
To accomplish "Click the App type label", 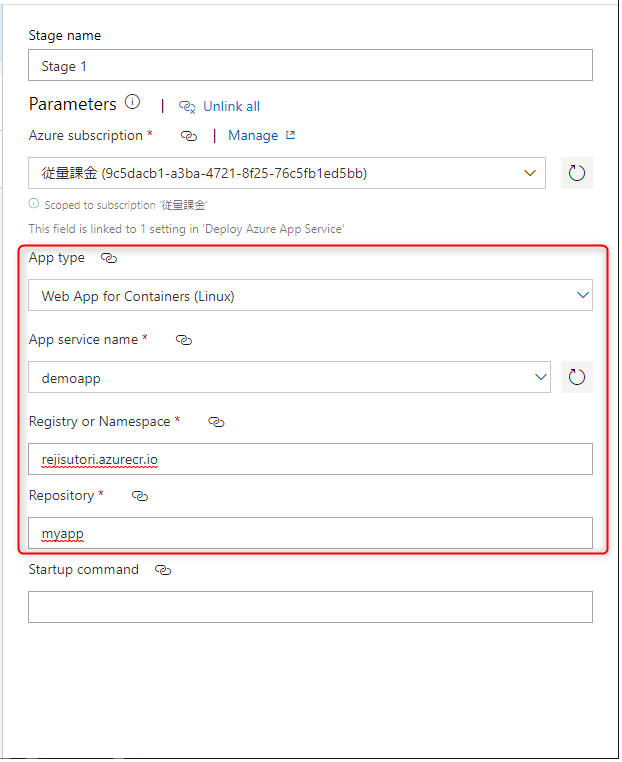I will click(56, 258).
